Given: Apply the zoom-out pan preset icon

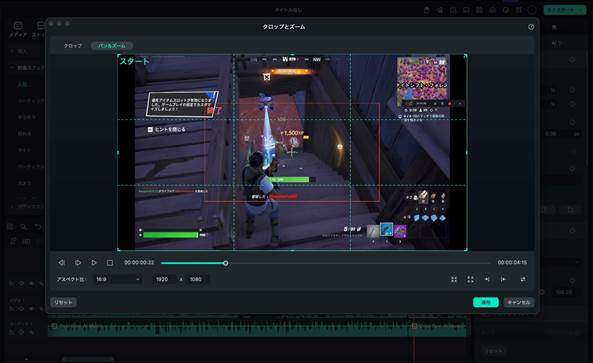Looking at the screenshot, I should [x=470, y=279].
